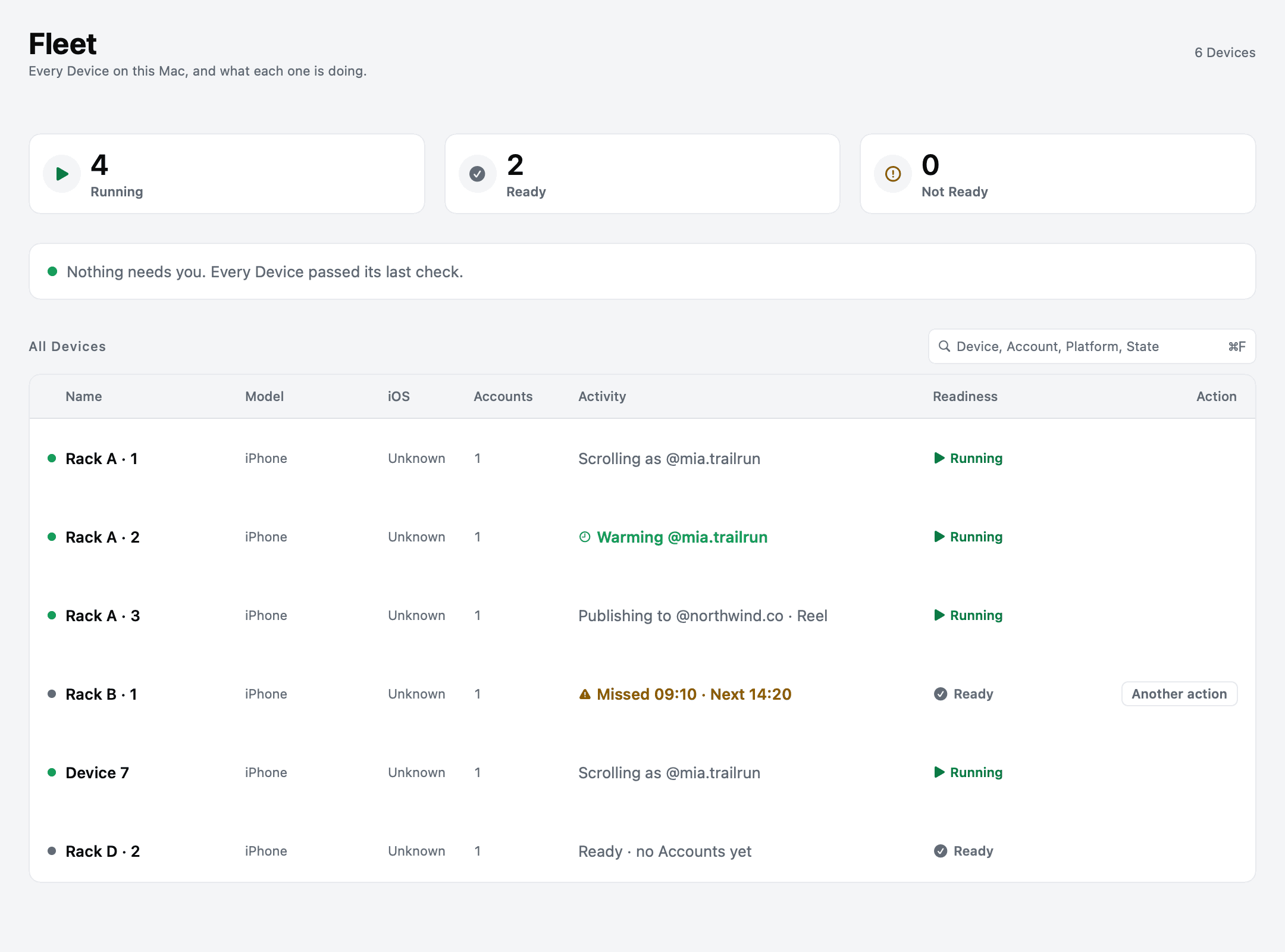
Task: Click the Ready check icon for Rack D · 2
Action: [941, 851]
